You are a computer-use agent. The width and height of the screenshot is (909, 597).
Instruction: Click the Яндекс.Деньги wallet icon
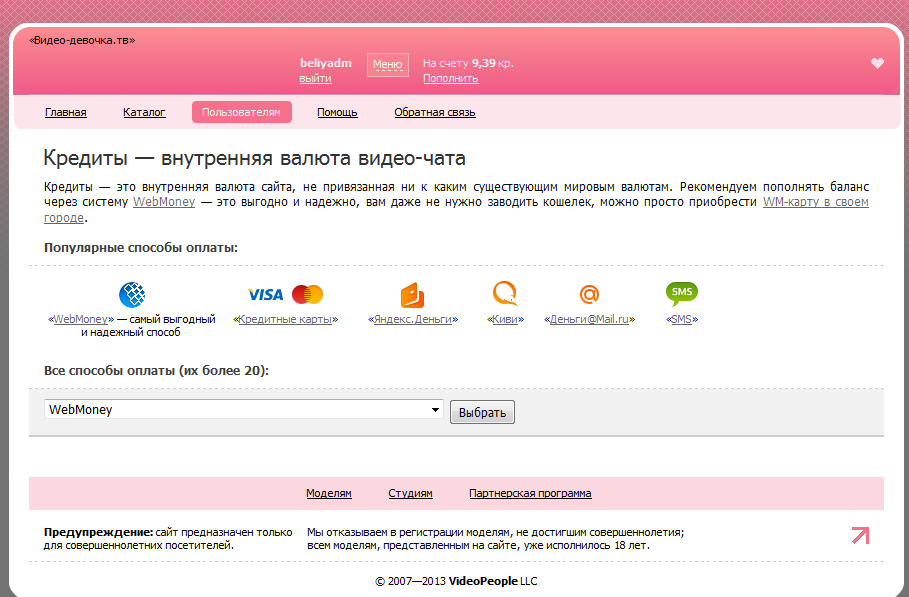(412, 295)
